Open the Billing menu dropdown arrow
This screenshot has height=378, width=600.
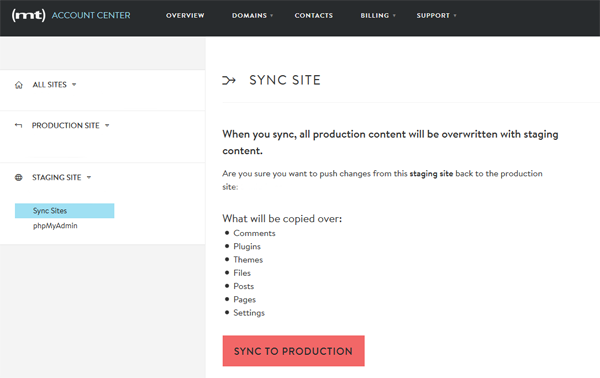coord(394,16)
